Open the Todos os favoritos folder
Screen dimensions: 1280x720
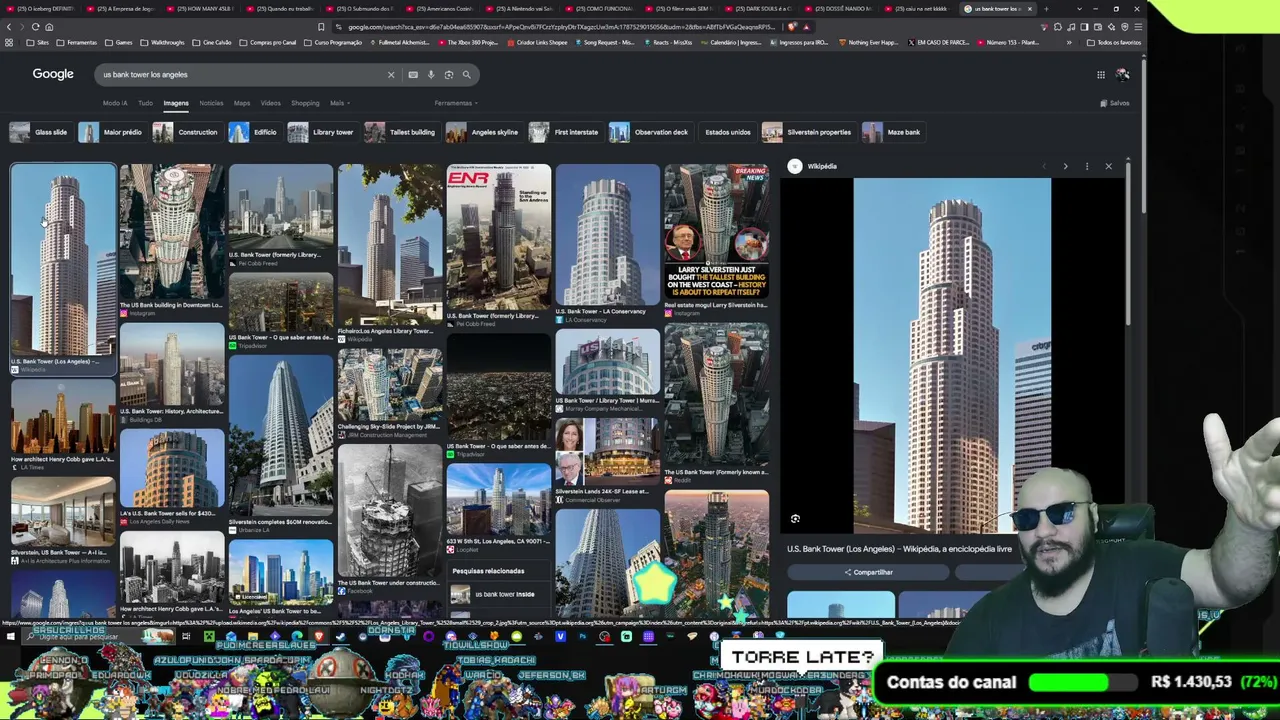(1114, 43)
